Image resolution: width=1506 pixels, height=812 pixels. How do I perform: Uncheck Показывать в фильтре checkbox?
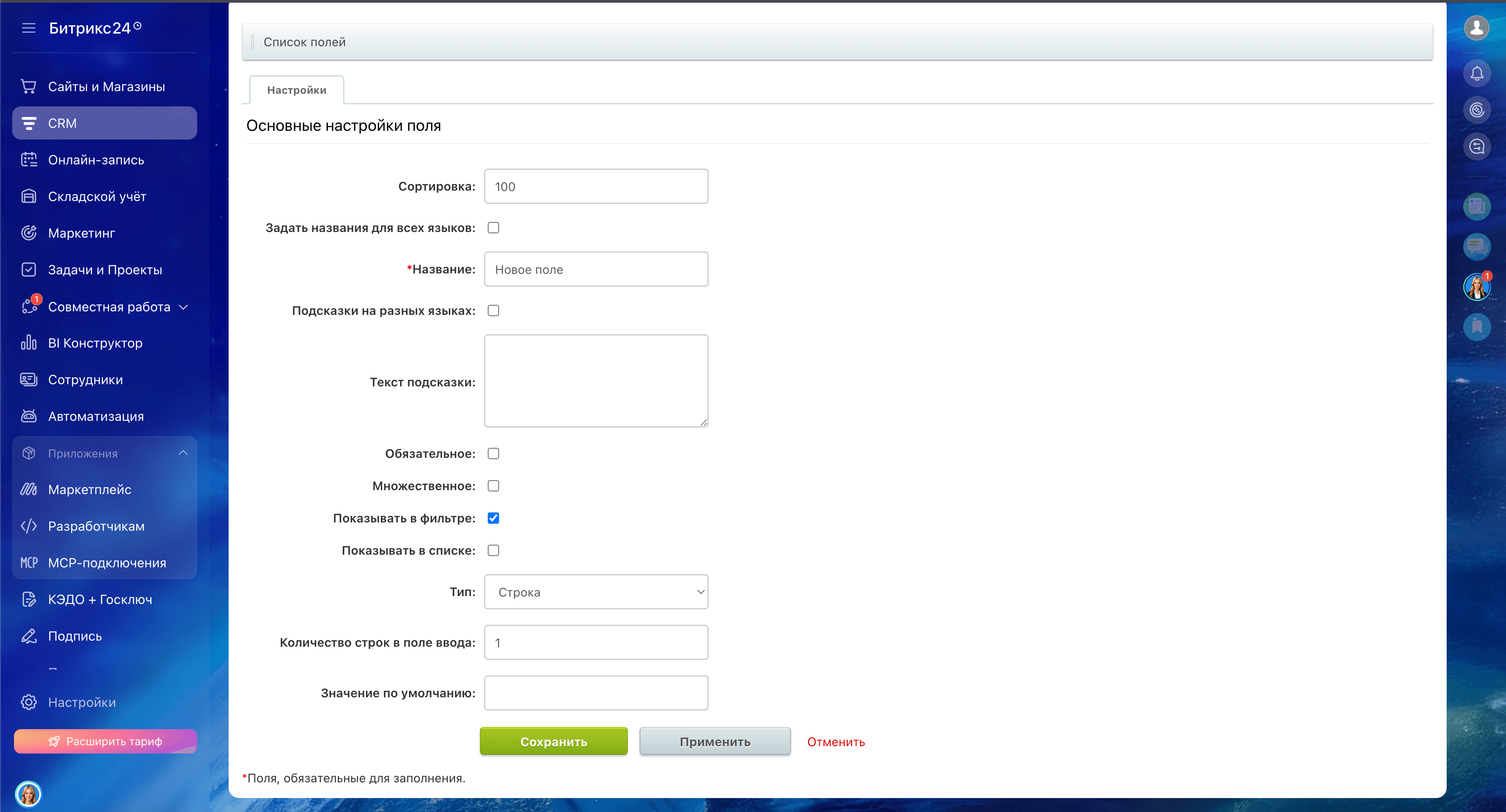coord(493,518)
